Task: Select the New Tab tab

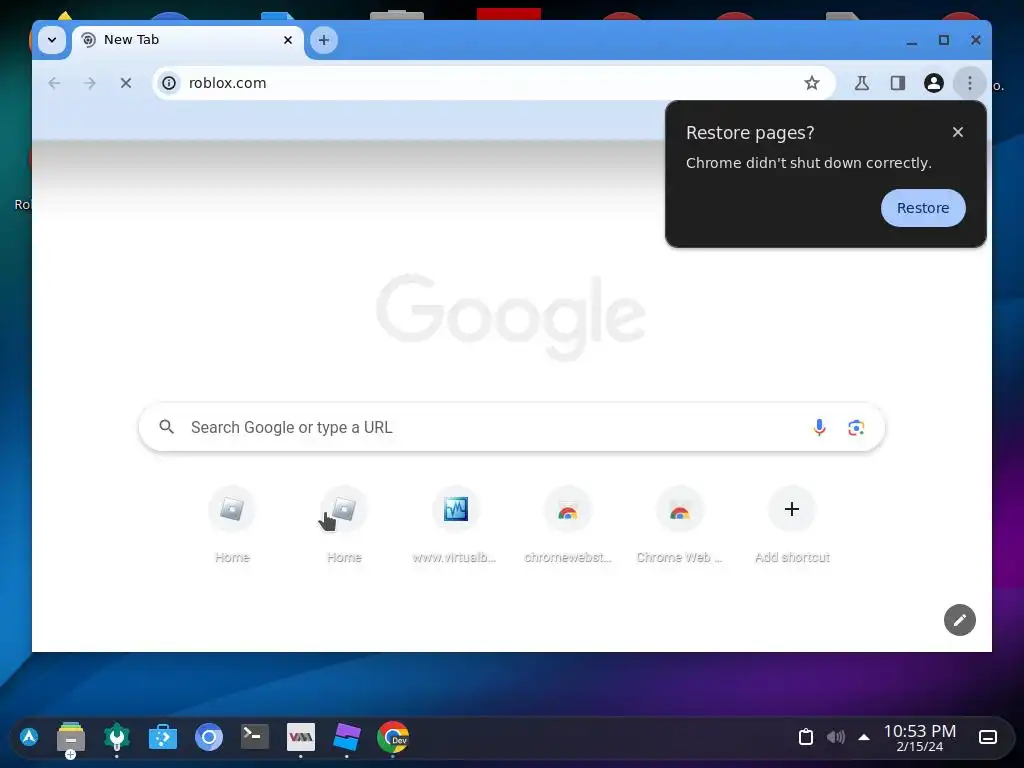Action: click(x=187, y=40)
